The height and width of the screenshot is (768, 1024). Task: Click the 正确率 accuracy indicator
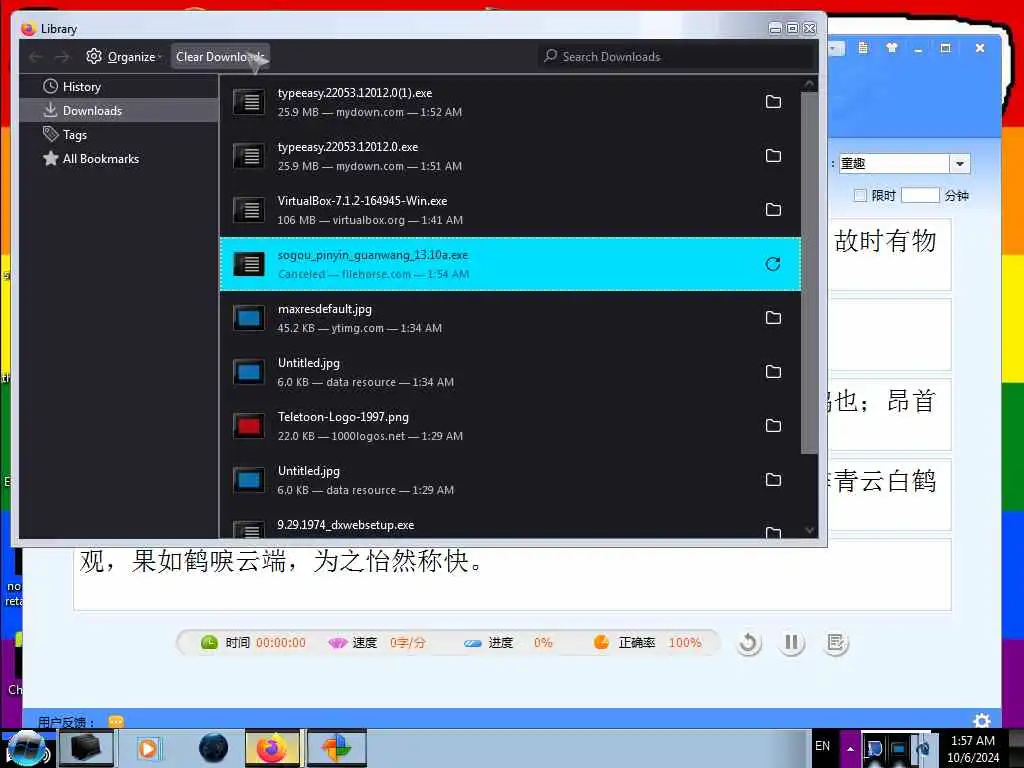647,643
